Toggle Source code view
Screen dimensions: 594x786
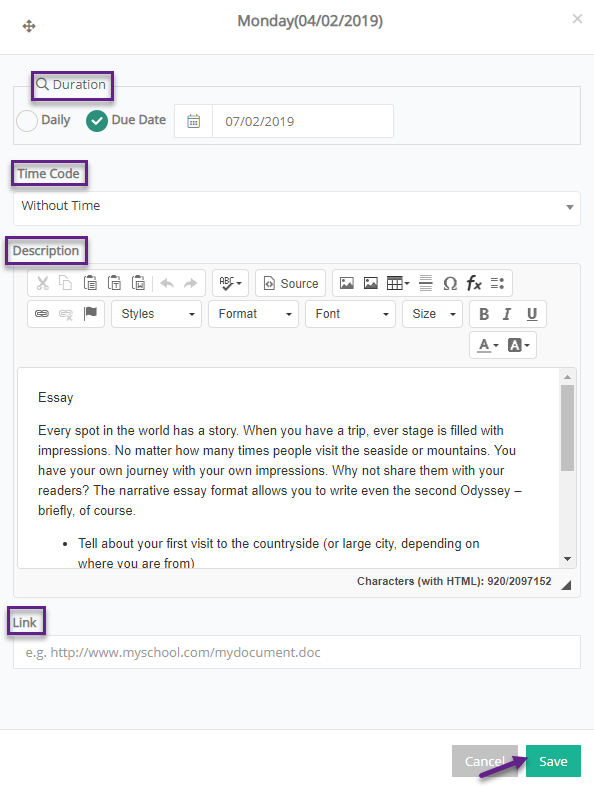pyautogui.click(x=291, y=283)
